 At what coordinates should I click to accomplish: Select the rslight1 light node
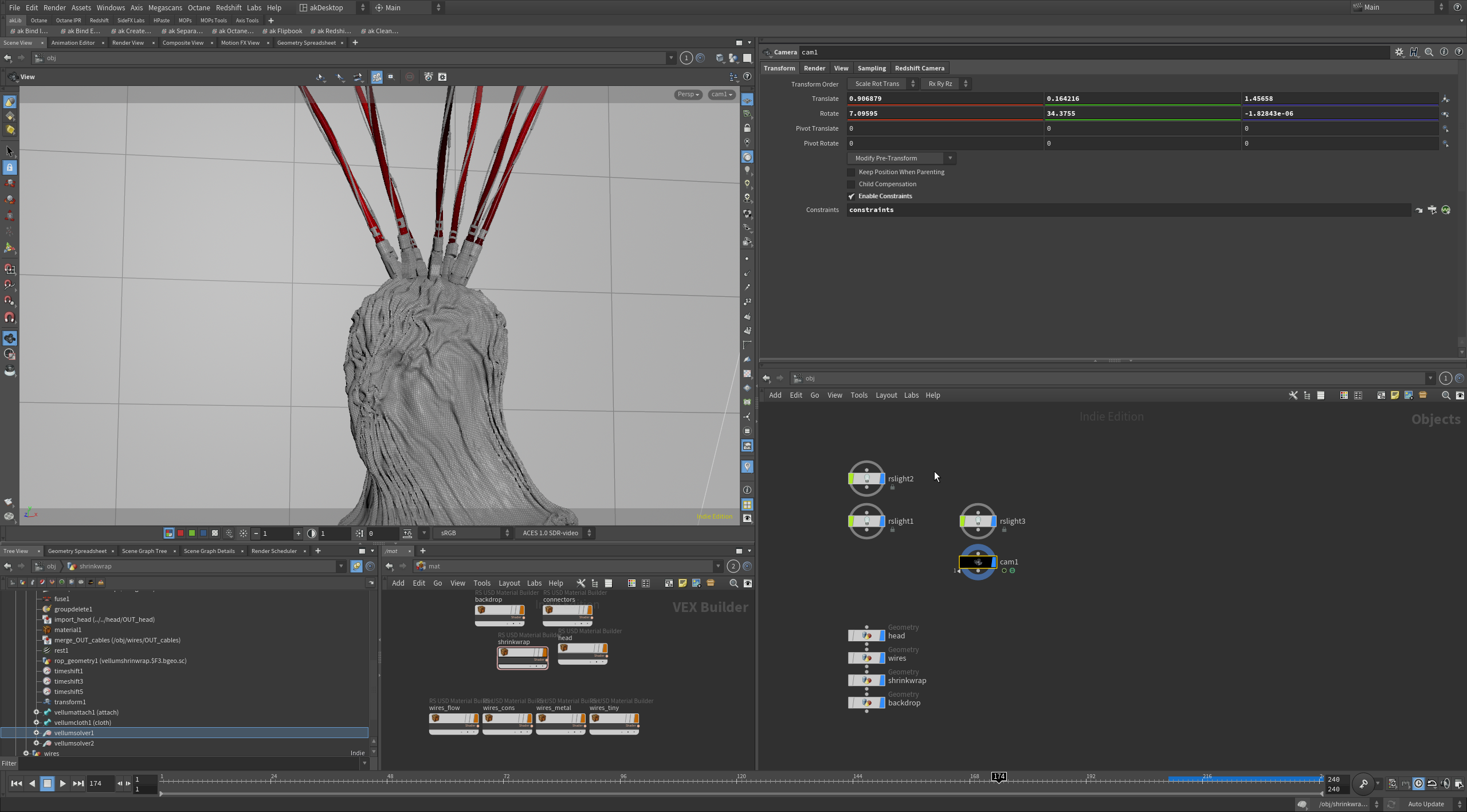(x=866, y=521)
